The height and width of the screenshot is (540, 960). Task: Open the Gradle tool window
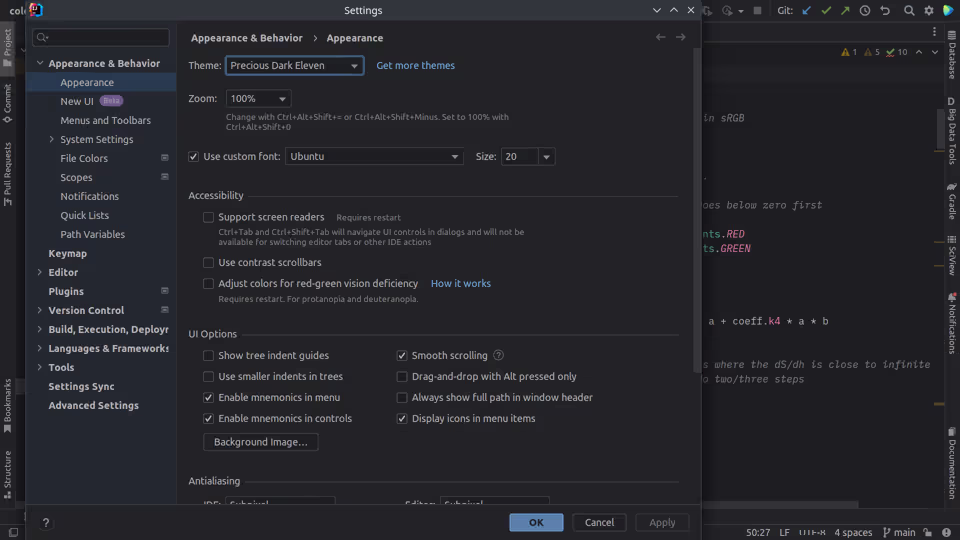(952, 200)
